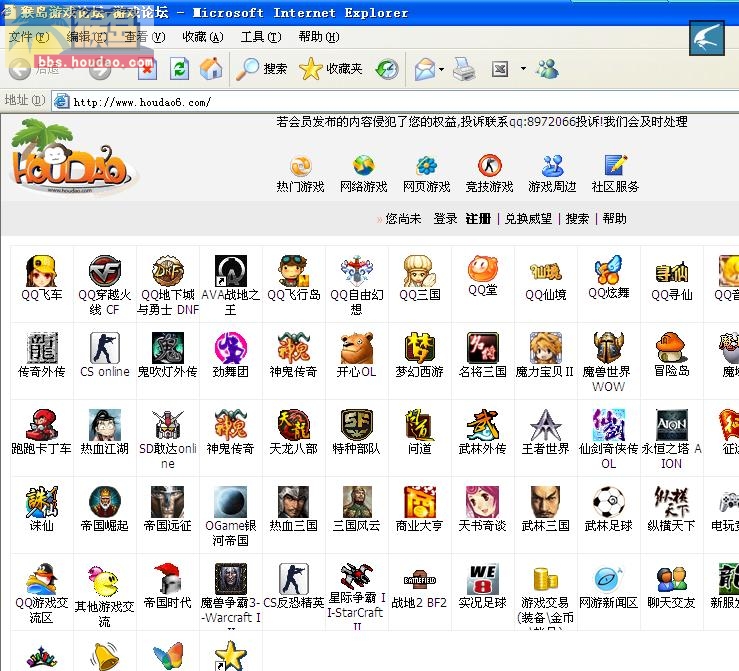Image resolution: width=739 pixels, height=671 pixels.
Task: Open the QQ炫舞 forum icon
Action: coord(608,270)
